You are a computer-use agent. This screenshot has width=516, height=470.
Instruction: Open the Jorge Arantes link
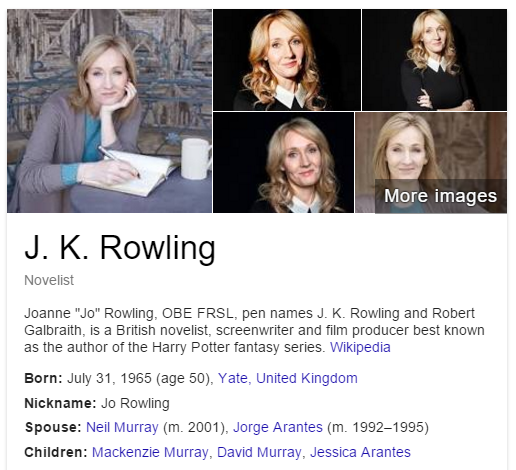(x=278, y=427)
